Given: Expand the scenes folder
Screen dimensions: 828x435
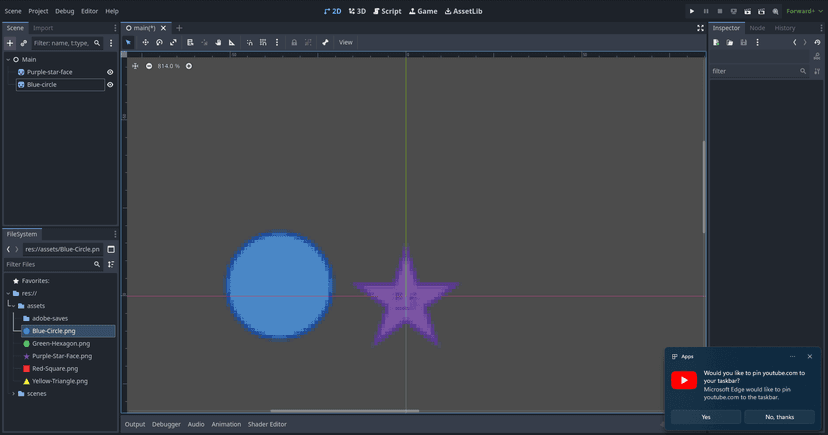Looking at the screenshot, I should (13, 394).
